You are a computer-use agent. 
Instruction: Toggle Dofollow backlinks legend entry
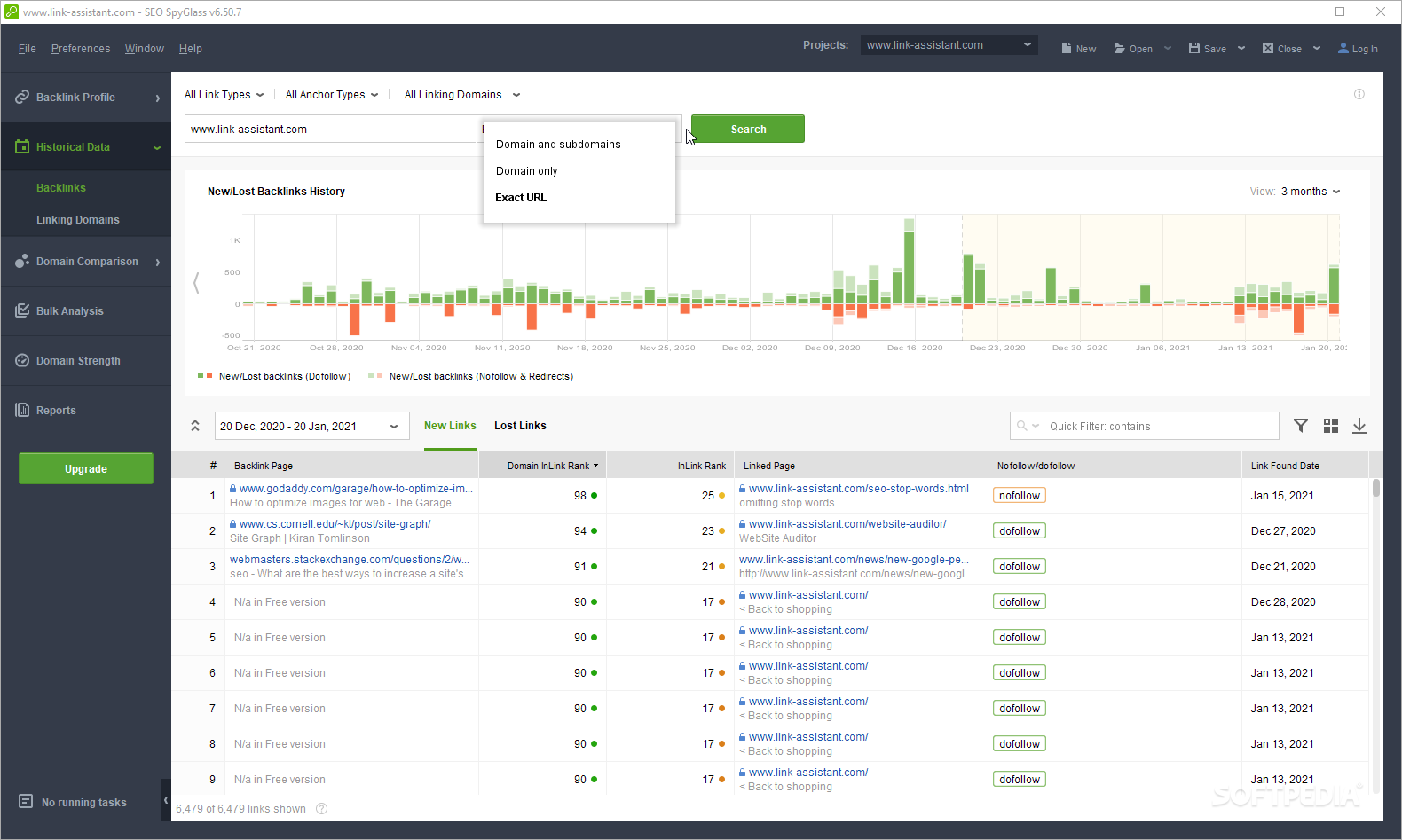[274, 376]
